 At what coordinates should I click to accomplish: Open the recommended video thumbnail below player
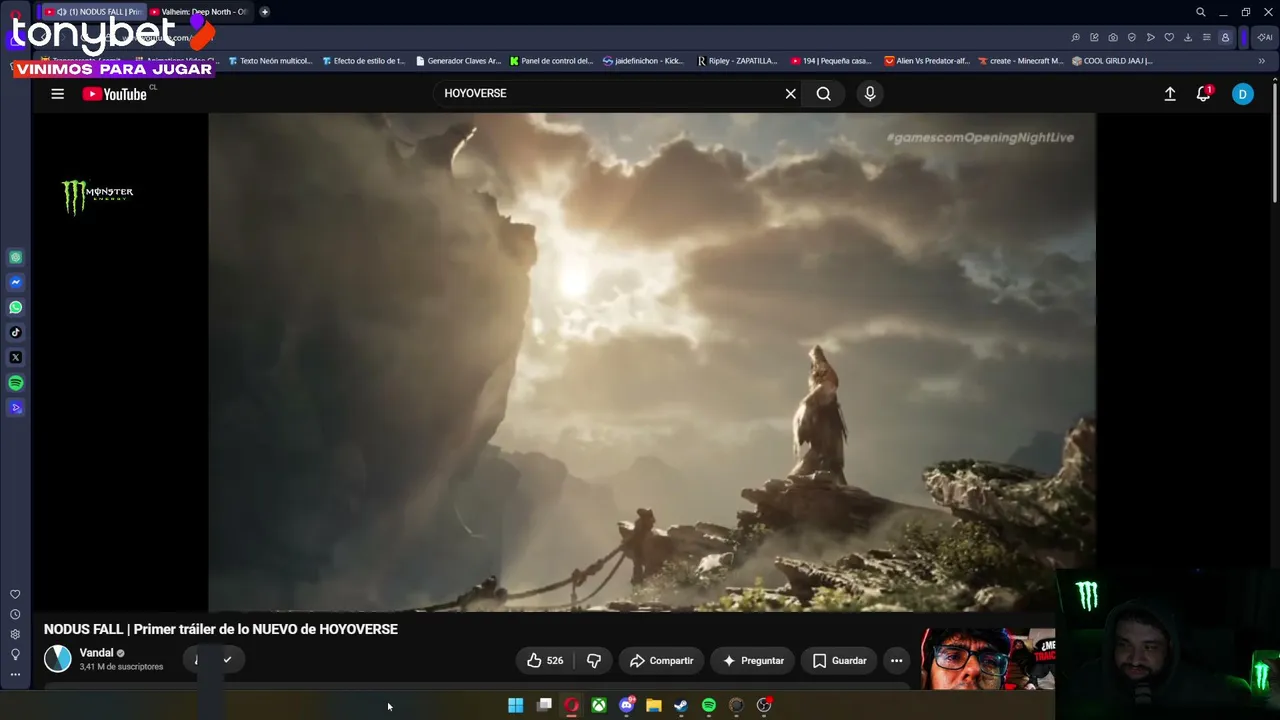point(987,659)
